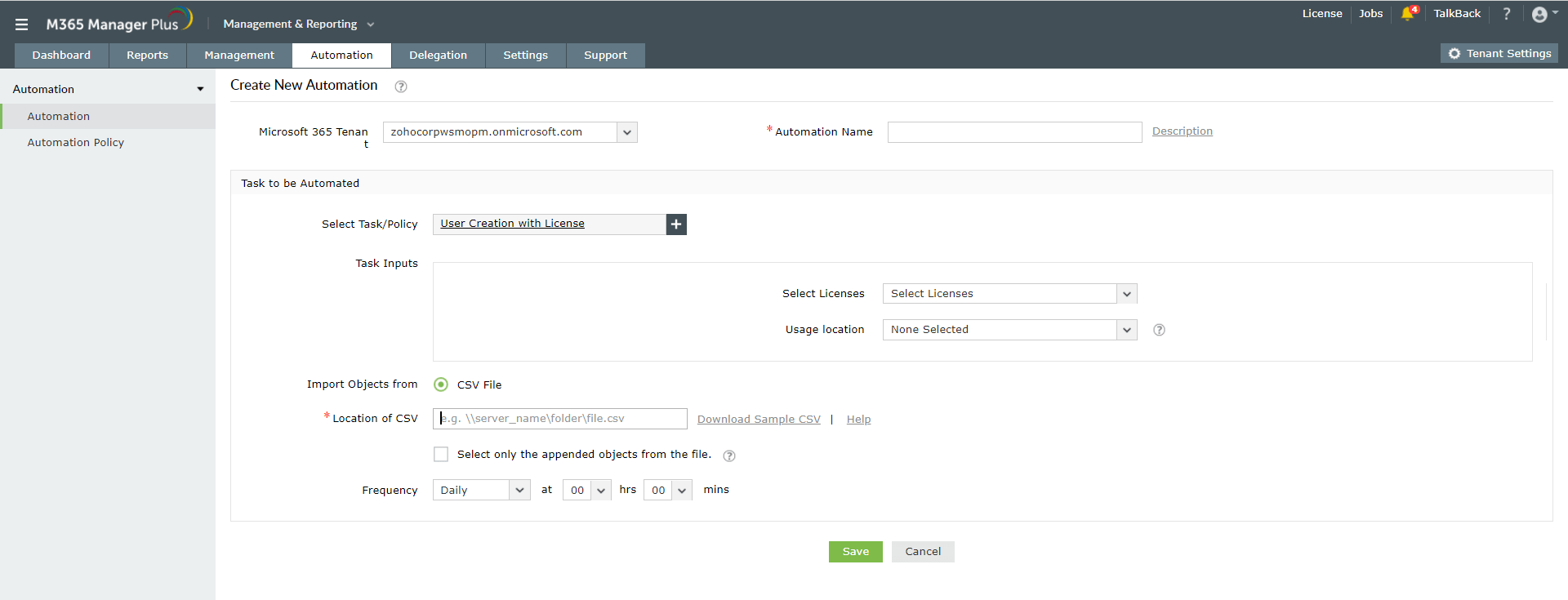Select the CSV File radio button

click(441, 384)
